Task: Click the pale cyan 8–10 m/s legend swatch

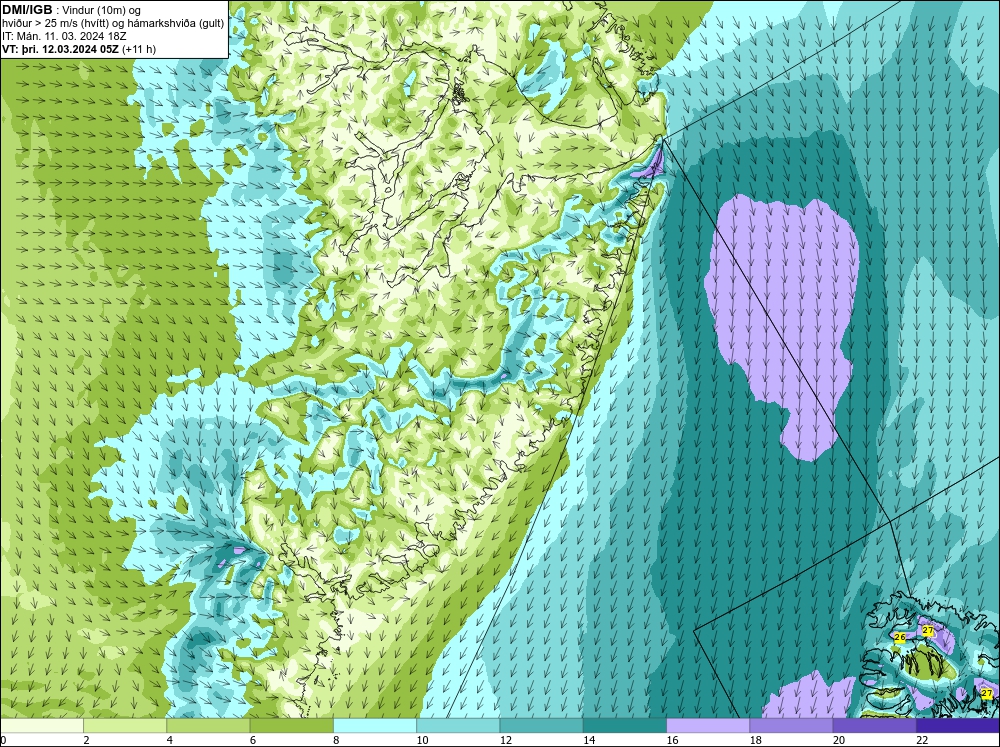Action: pyautogui.click(x=375, y=725)
